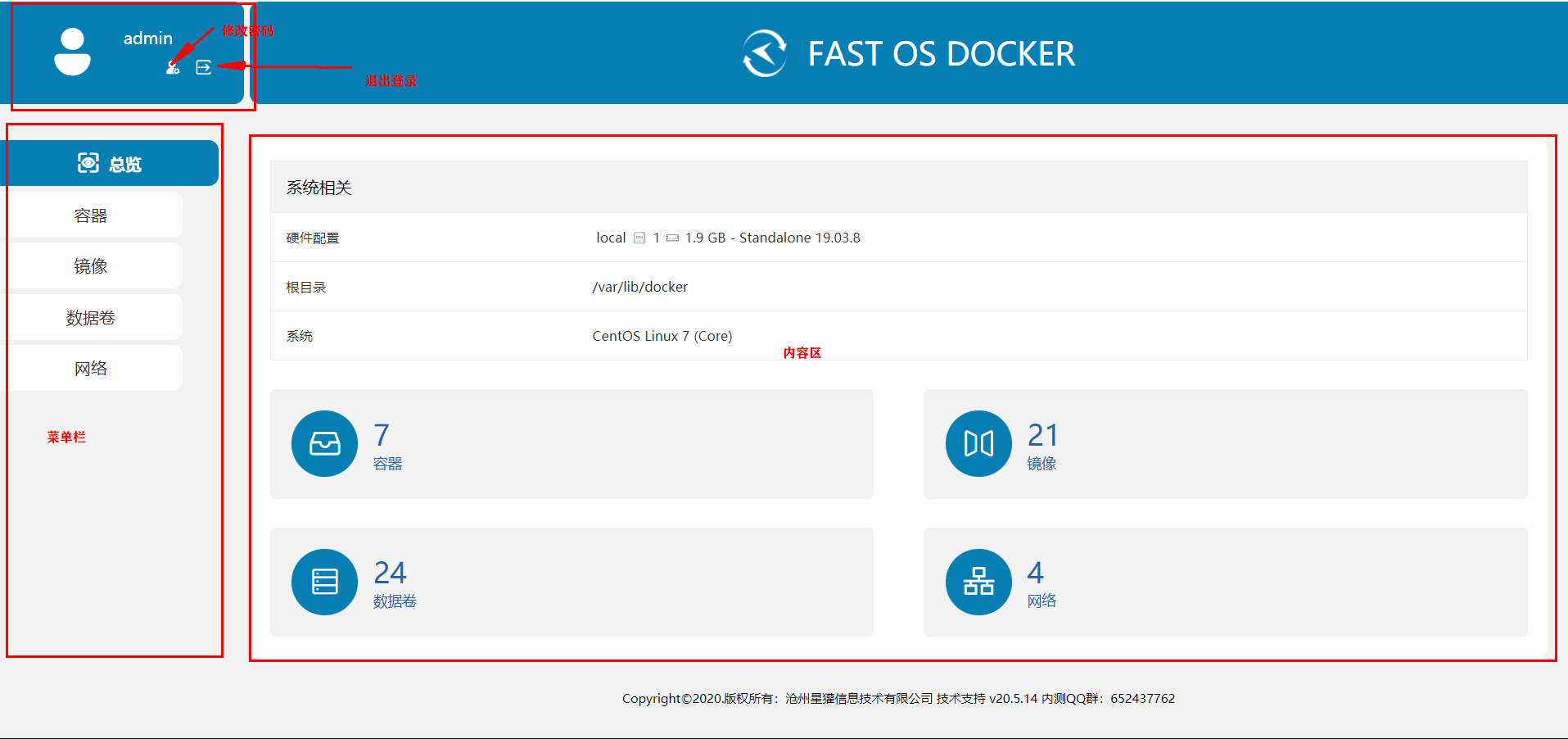Click the FAST OS DOCKER title text

pyautogui.click(x=941, y=54)
